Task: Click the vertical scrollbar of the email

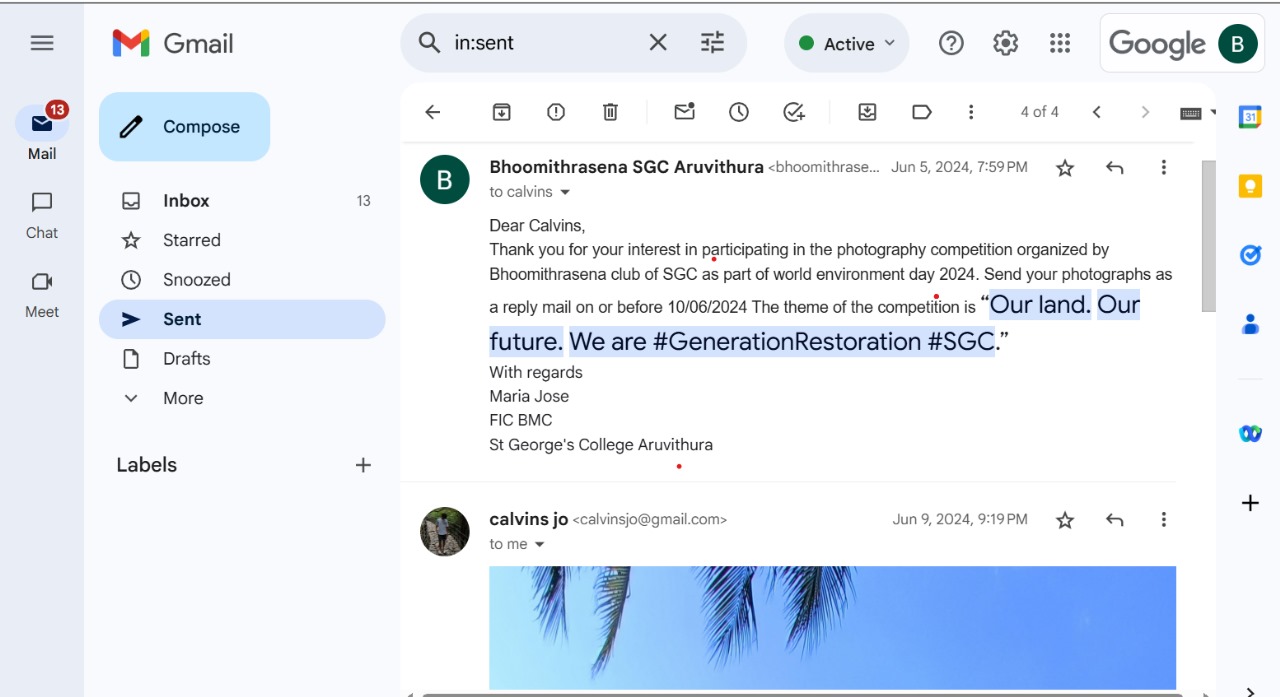Action: click(1208, 236)
